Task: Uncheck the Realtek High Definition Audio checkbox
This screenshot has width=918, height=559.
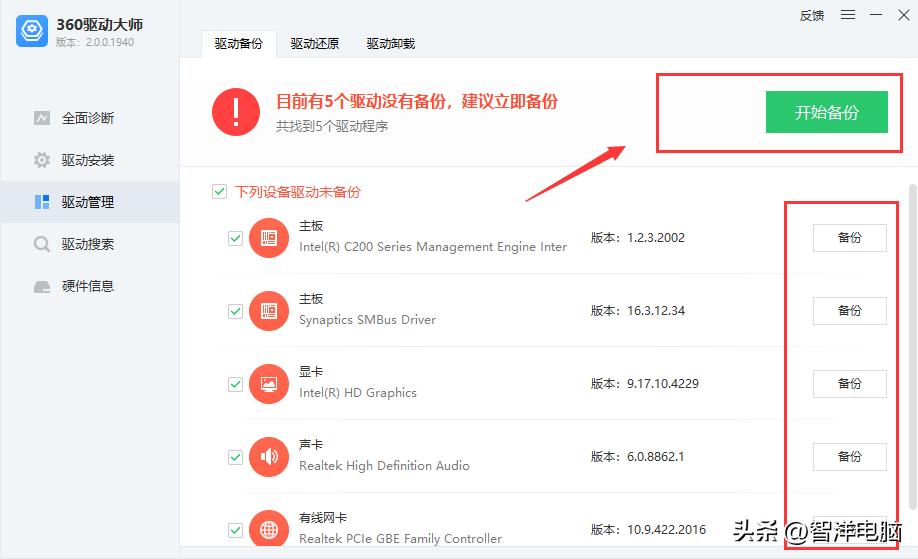Action: tap(235, 457)
